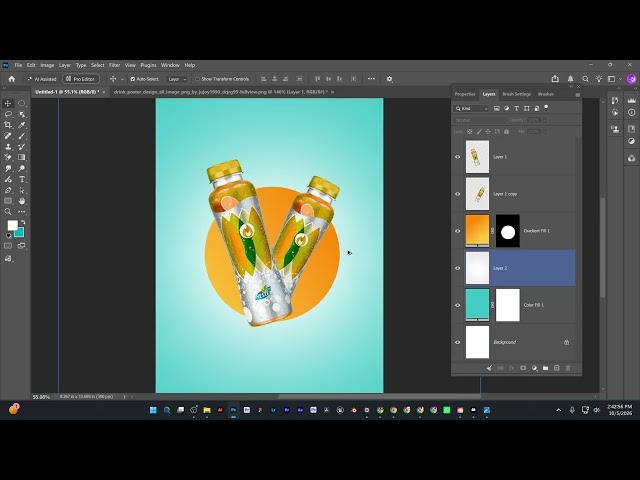This screenshot has height=480, width=640.
Task: Open the Plugins menu
Action: point(148,65)
